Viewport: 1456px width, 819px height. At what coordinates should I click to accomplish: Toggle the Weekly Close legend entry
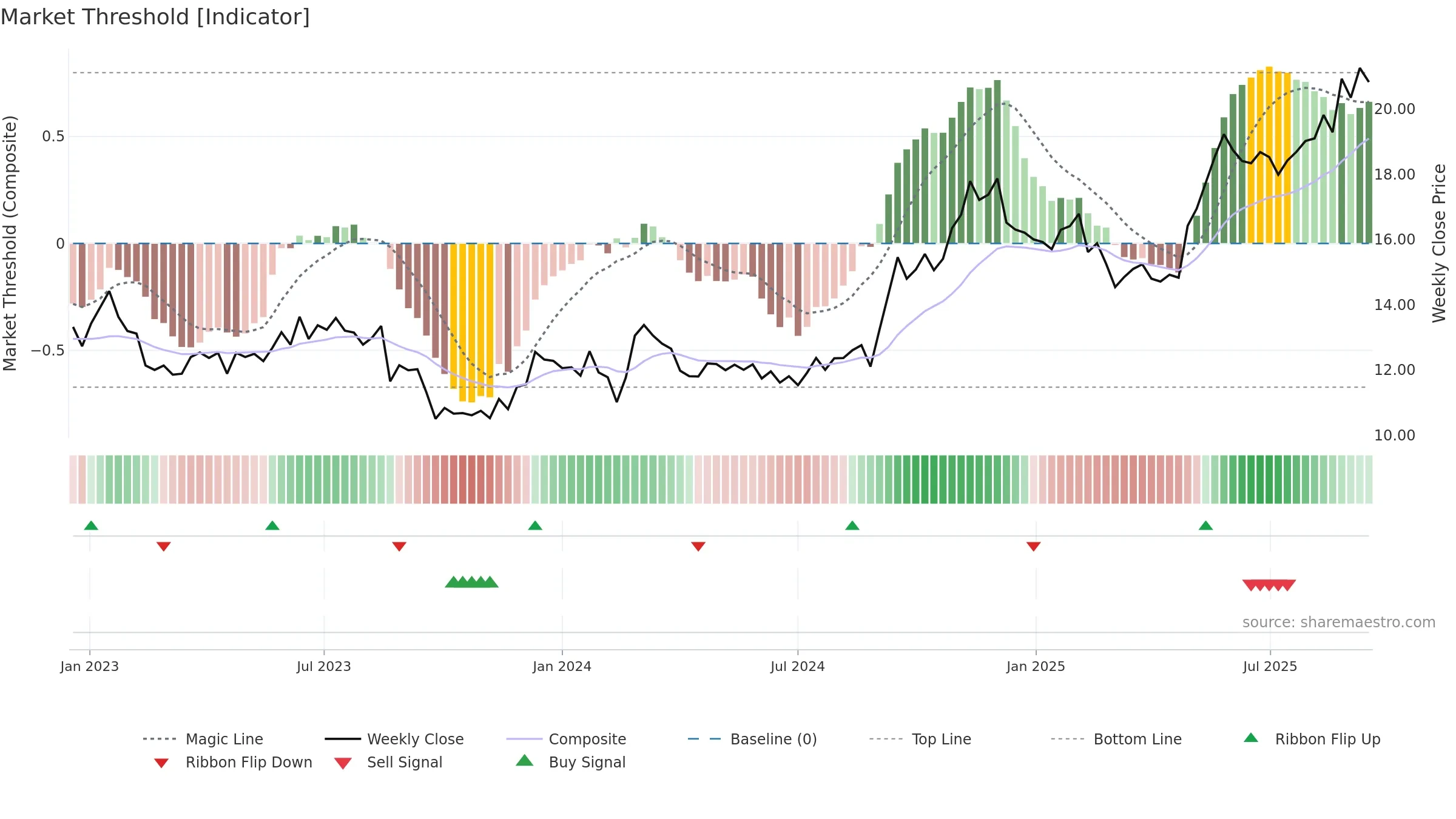pos(394,739)
